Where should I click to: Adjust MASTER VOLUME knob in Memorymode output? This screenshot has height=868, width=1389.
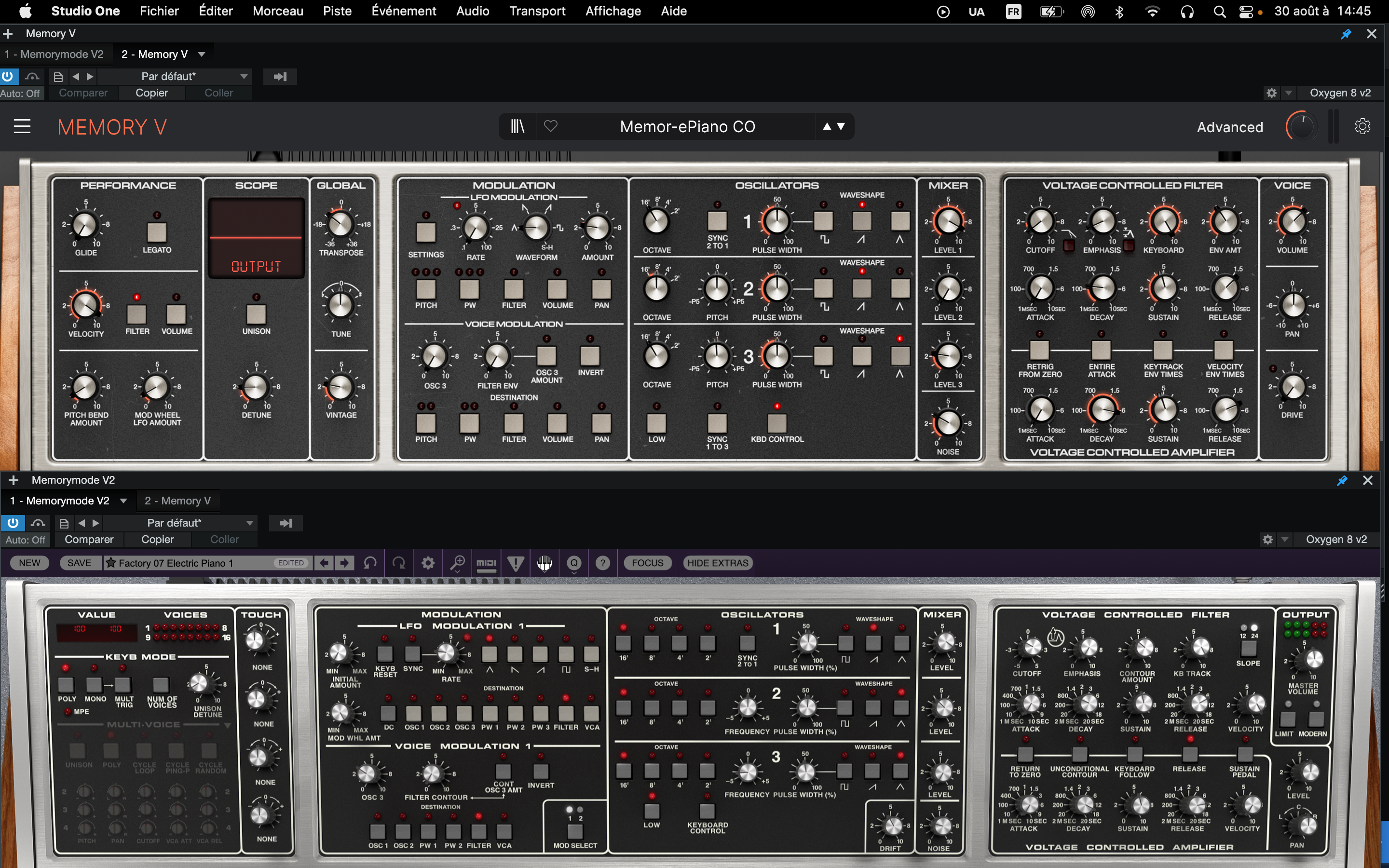click(x=1314, y=659)
